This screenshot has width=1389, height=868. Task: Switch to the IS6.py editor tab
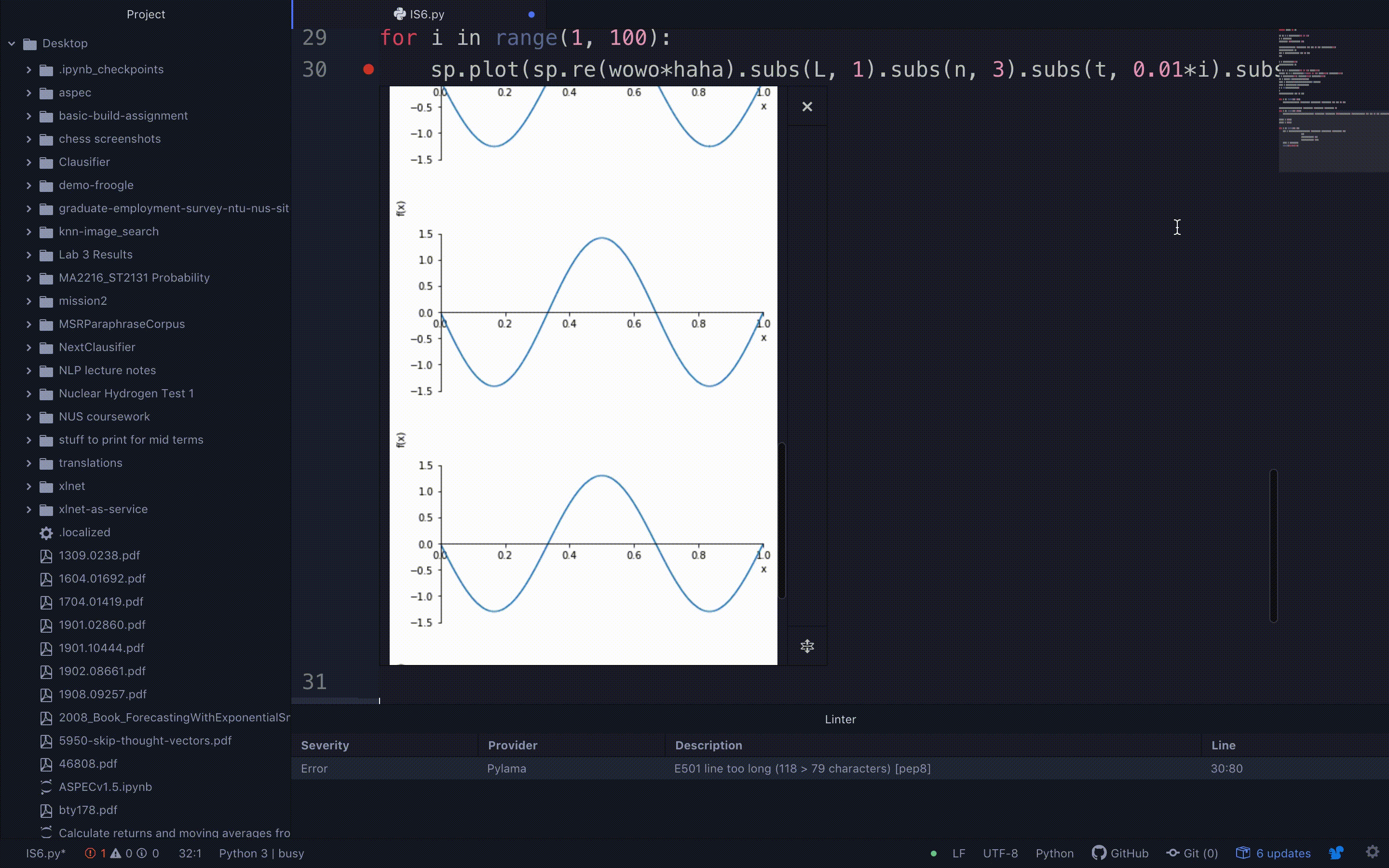coord(426,14)
